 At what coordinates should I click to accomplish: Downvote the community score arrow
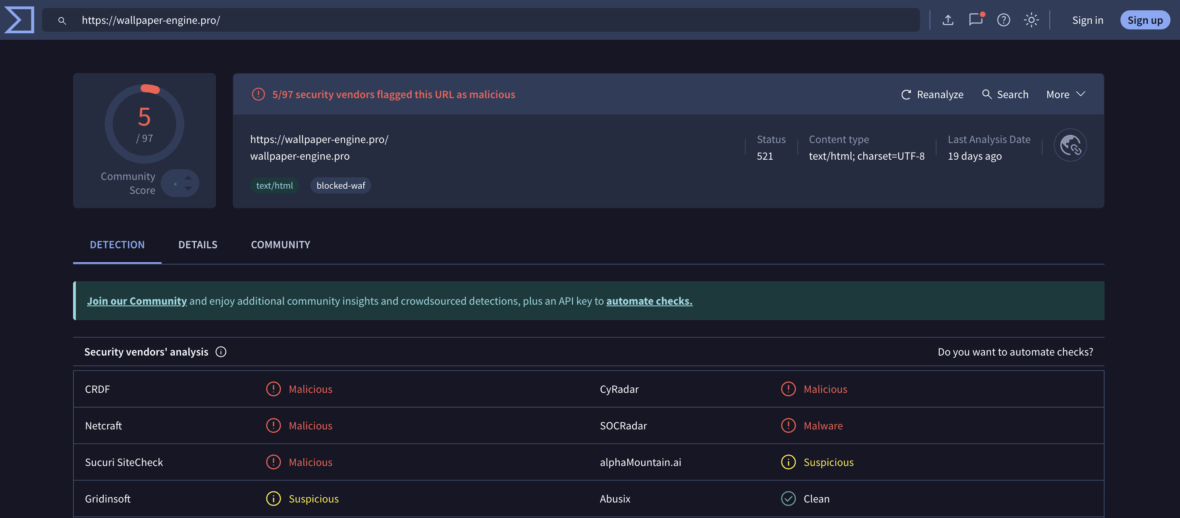pos(187,189)
